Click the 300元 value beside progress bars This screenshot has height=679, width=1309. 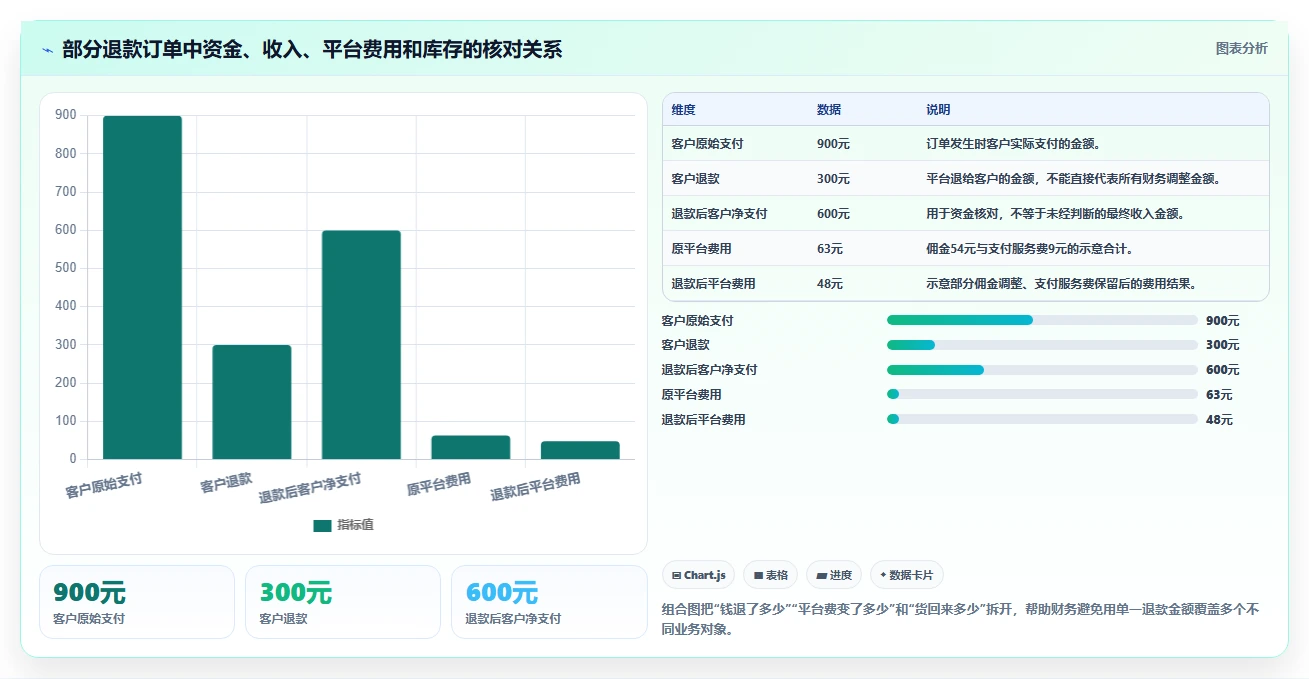[1222, 345]
